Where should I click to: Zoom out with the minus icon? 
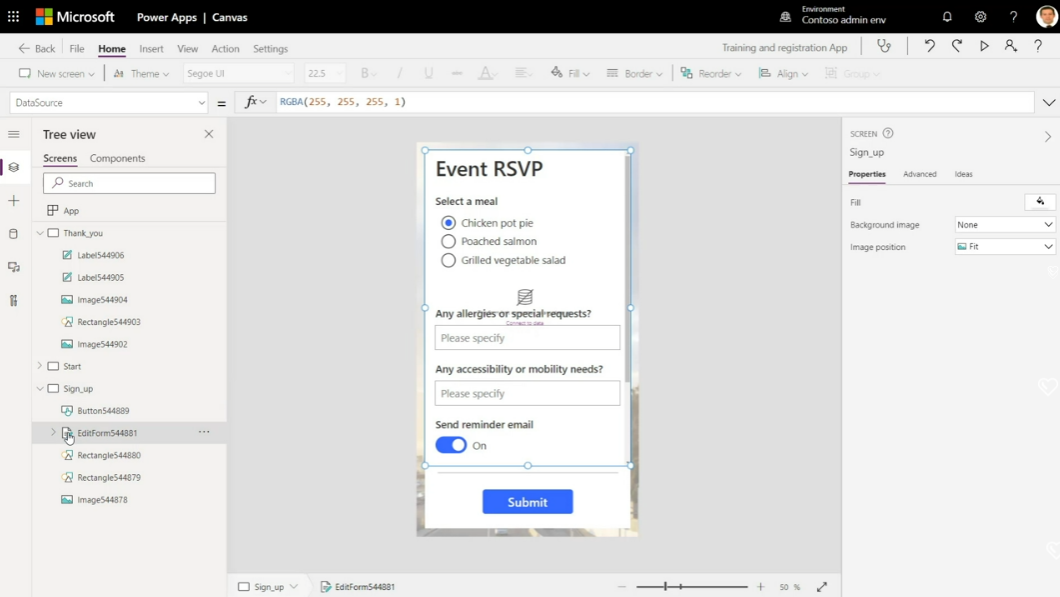622,587
